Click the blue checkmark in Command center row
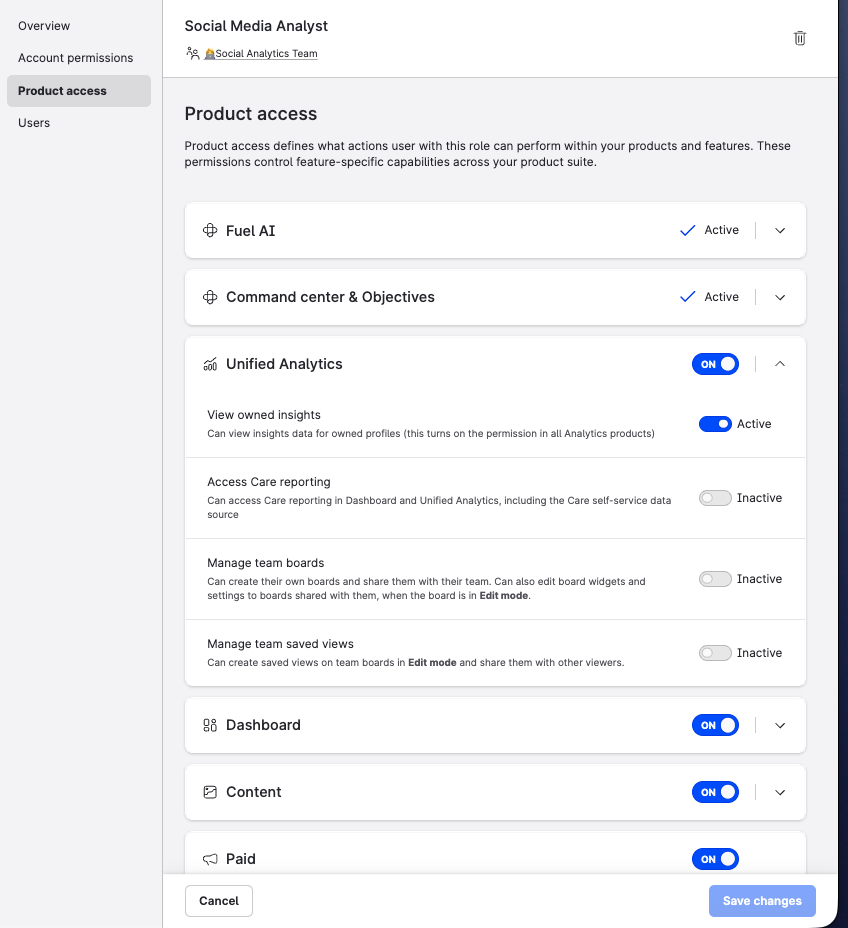 688,297
